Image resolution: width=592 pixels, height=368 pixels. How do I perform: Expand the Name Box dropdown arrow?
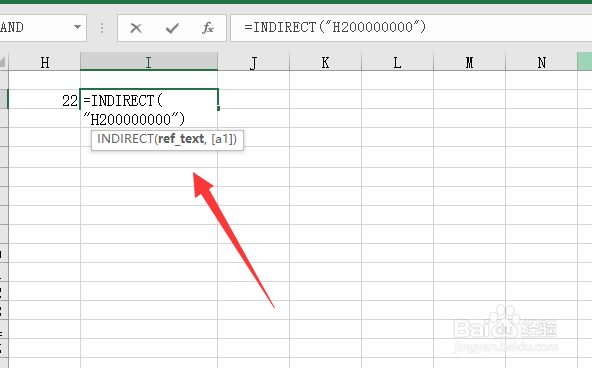pyautogui.click(x=77, y=27)
